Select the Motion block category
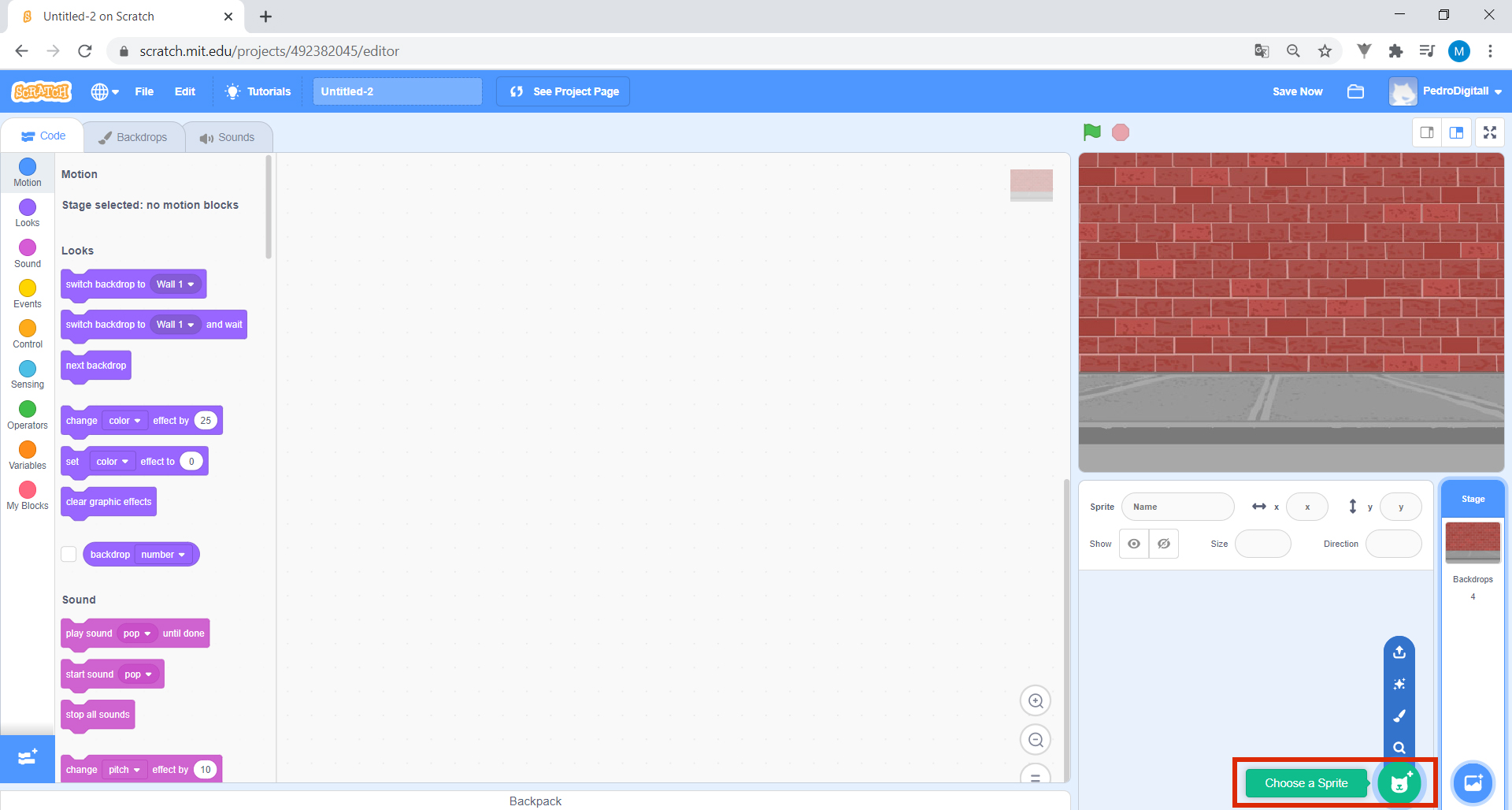This screenshot has height=810, width=1512. coord(28,172)
